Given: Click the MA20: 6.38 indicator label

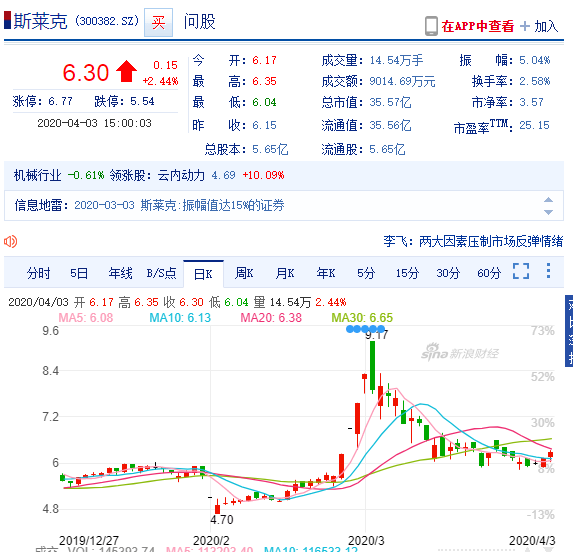Looking at the screenshot, I should point(271,318).
